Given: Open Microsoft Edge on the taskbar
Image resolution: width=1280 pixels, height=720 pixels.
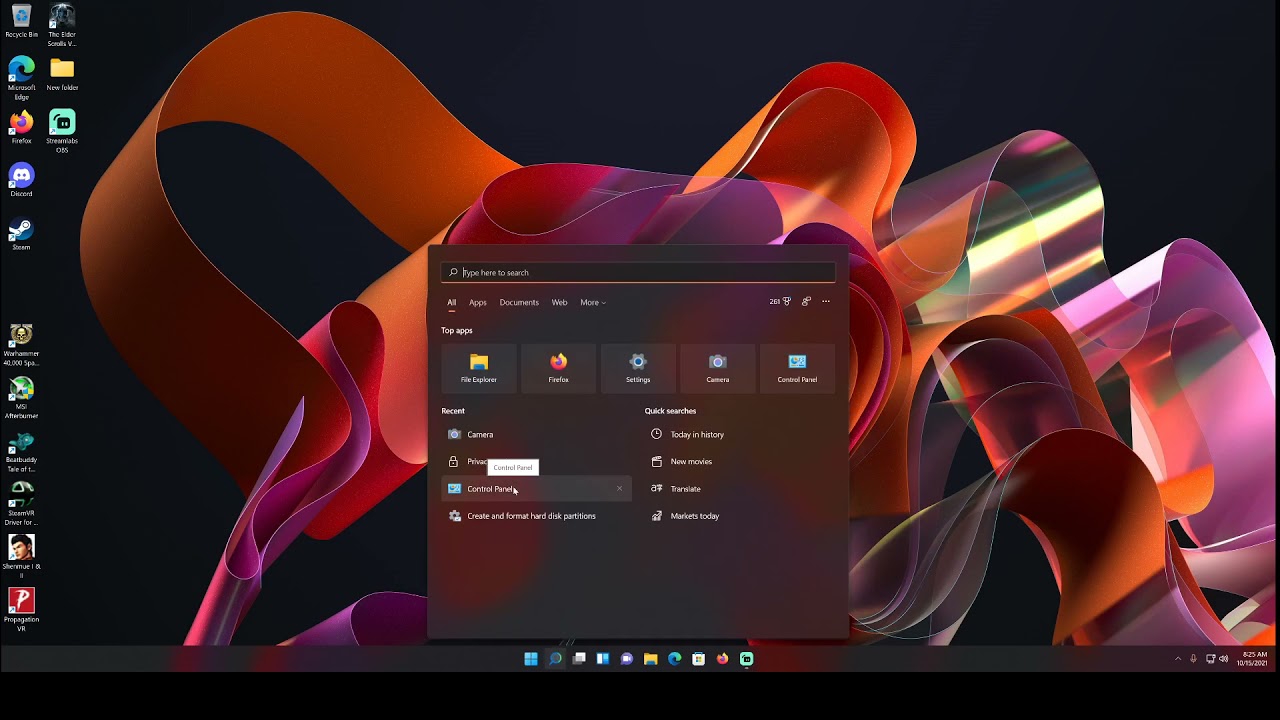Looking at the screenshot, I should point(675,659).
